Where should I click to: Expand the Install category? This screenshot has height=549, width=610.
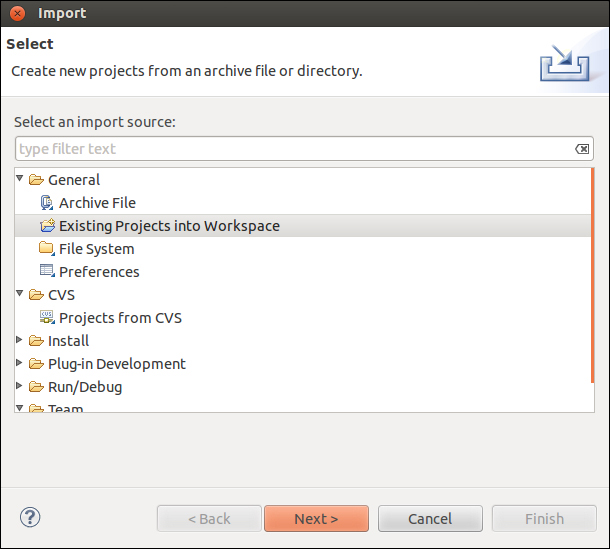(x=20, y=340)
